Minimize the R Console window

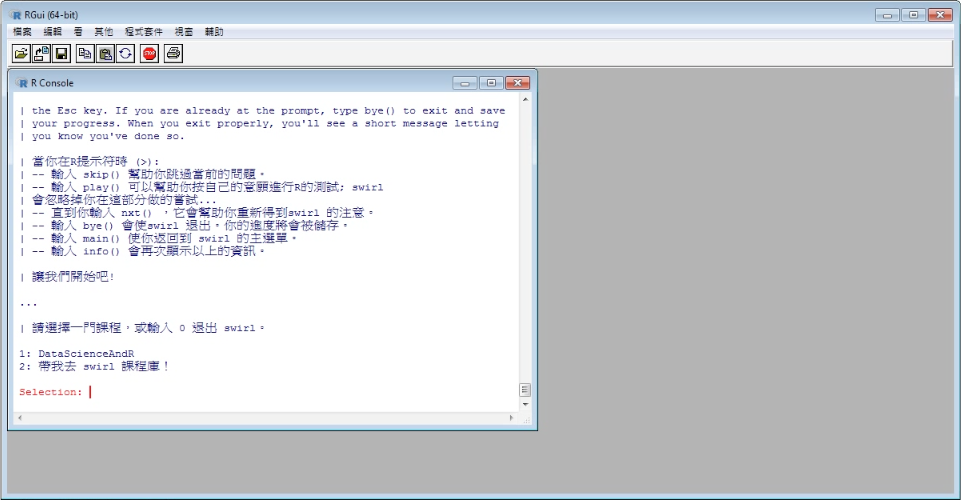click(x=465, y=83)
